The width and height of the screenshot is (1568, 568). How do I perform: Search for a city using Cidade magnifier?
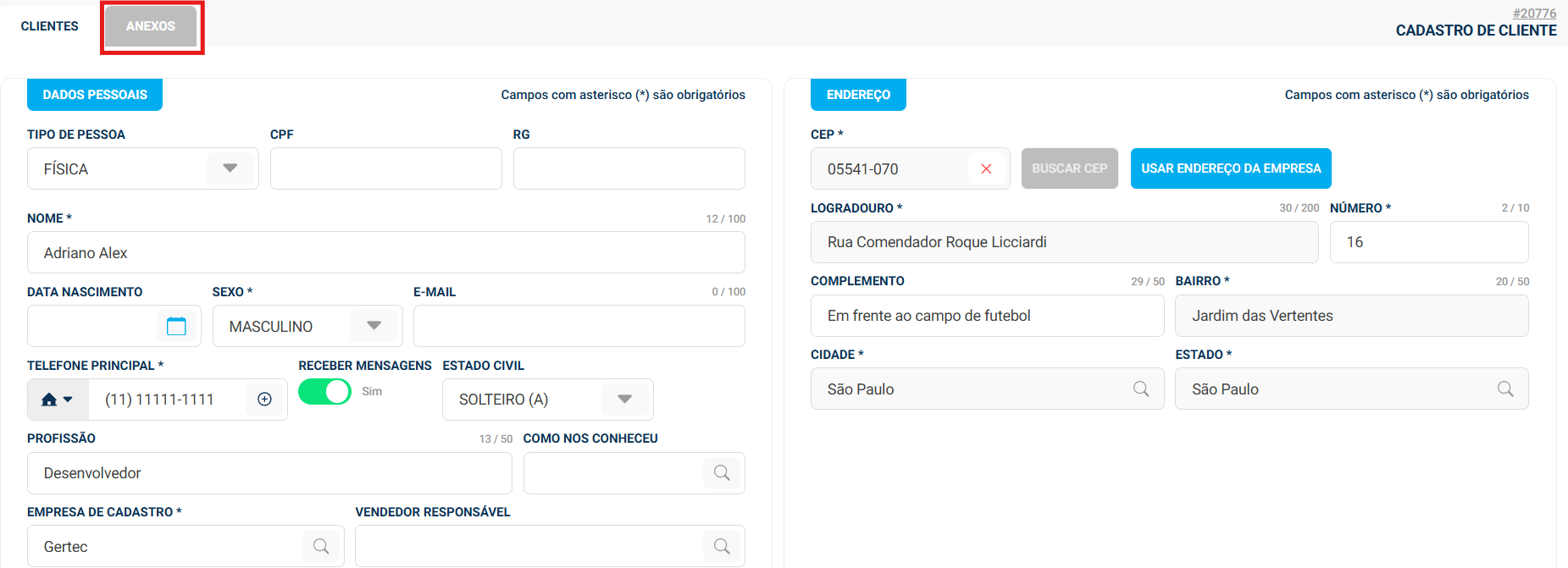pyautogui.click(x=1141, y=389)
